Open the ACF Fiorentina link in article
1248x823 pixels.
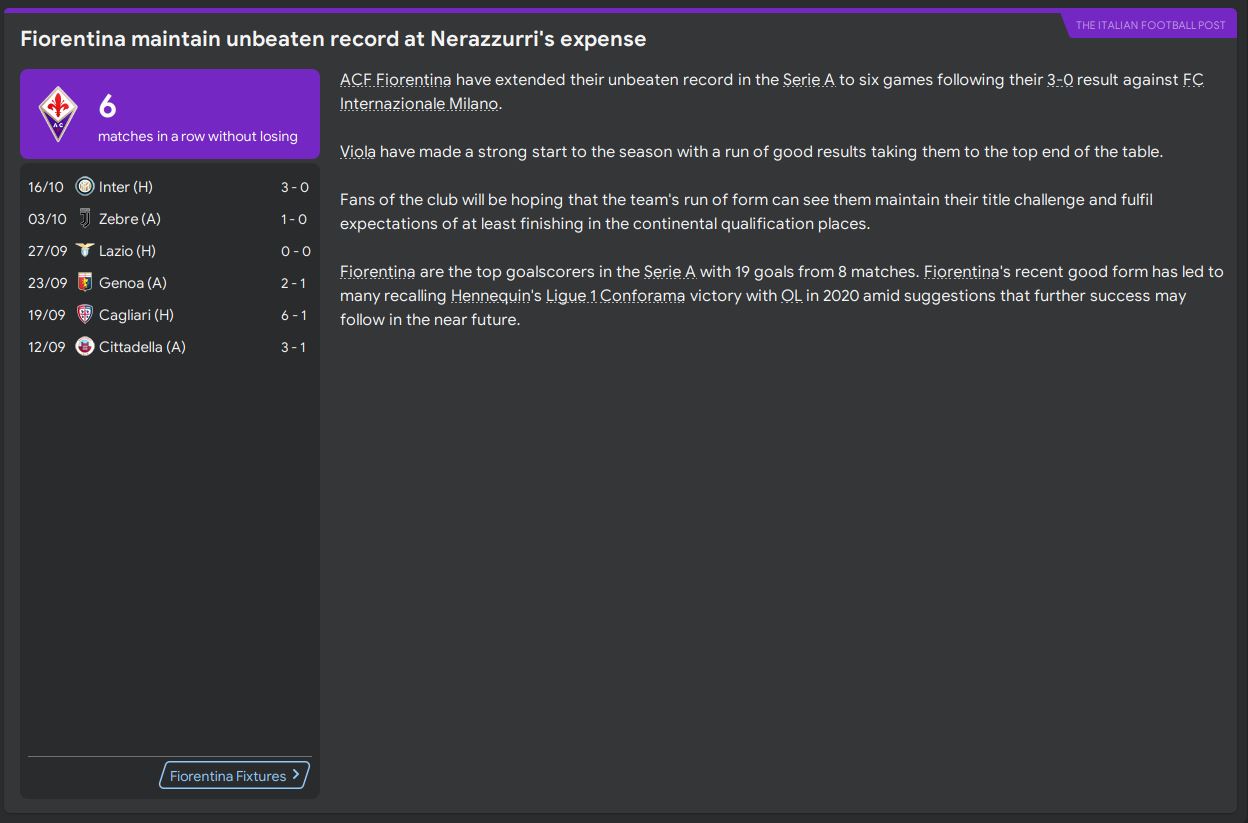click(395, 80)
